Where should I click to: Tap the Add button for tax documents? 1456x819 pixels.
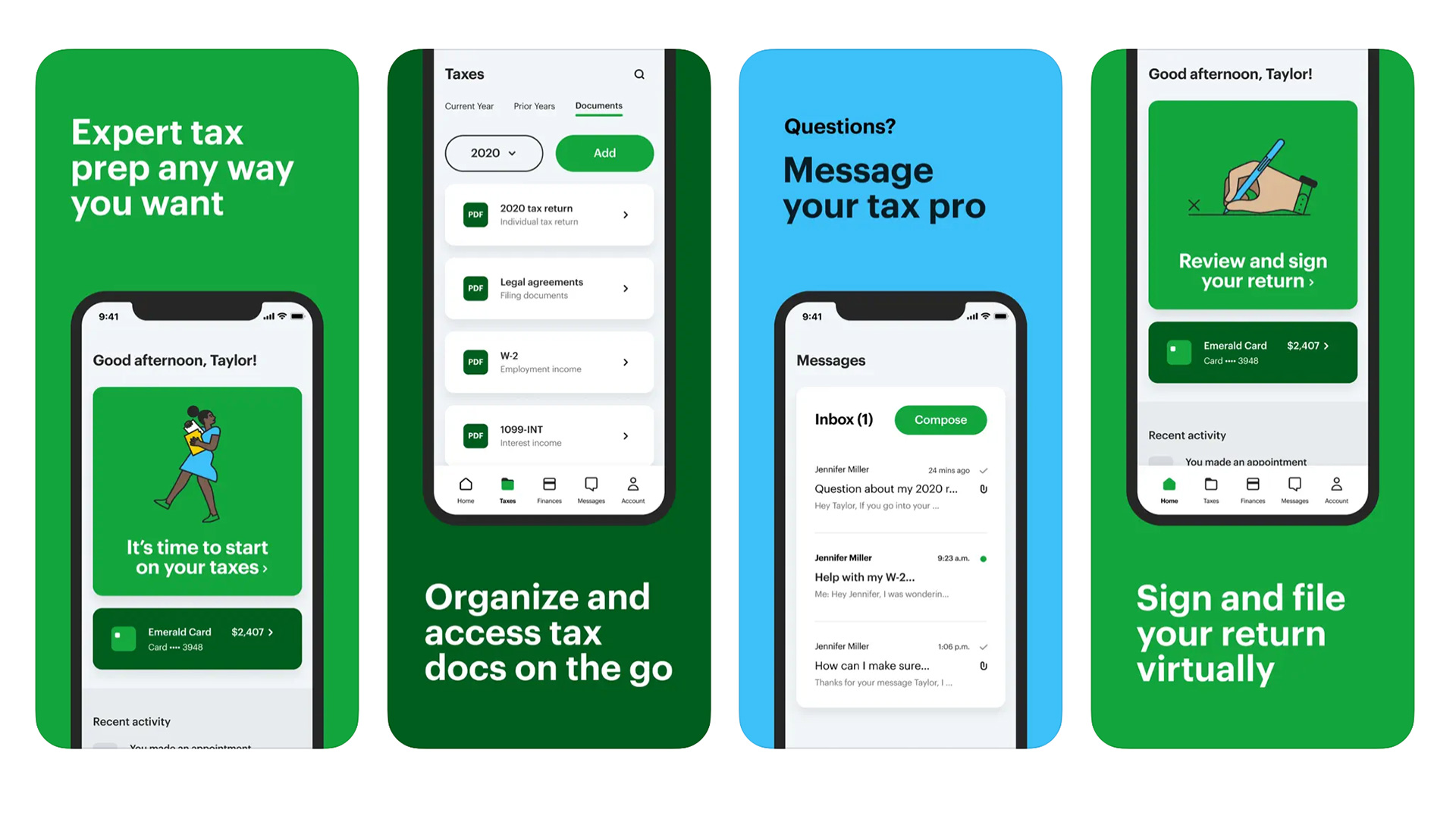coord(601,152)
